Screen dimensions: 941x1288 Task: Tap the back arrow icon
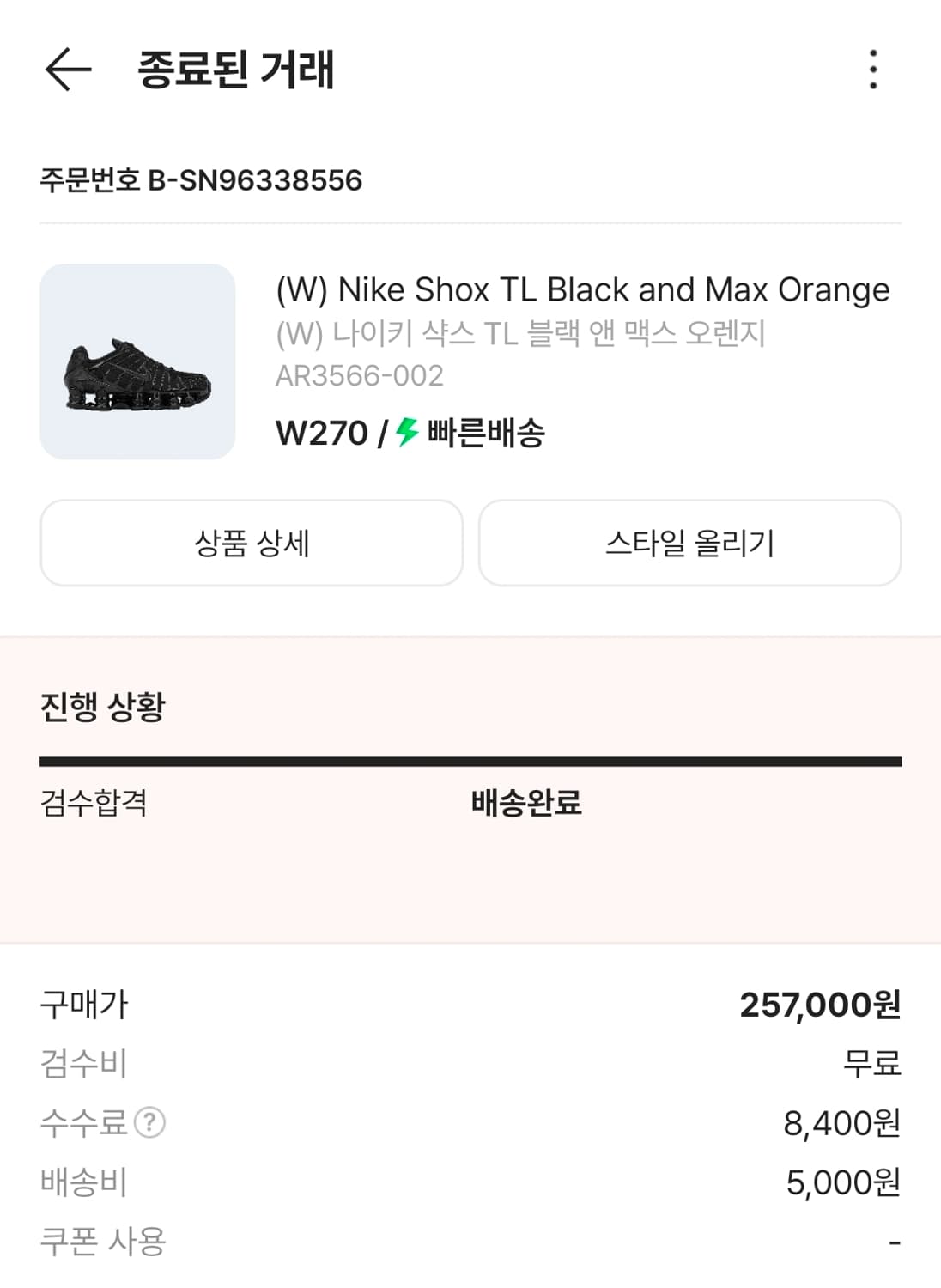click(68, 70)
